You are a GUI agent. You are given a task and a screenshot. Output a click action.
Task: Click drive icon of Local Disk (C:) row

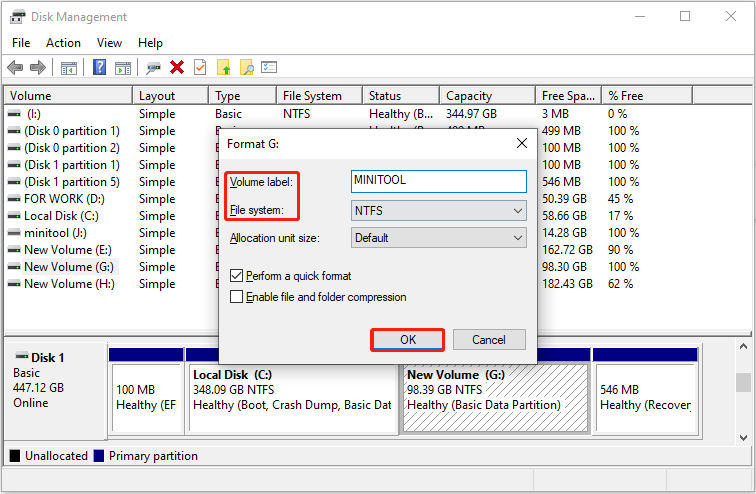[14, 216]
